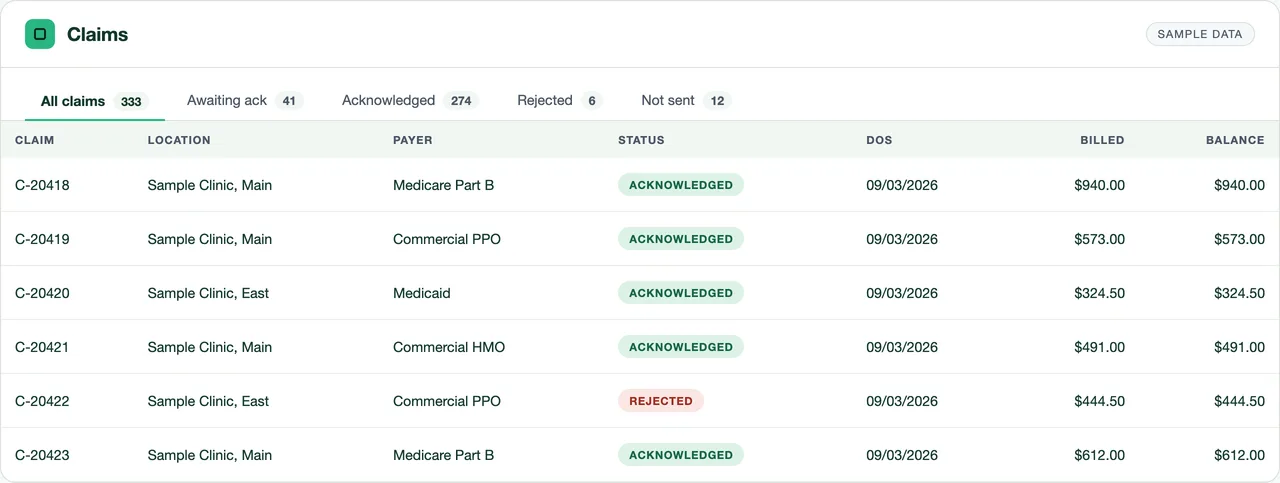
Task: Click the balance amount $612.00
Action: click(x=1239, y=455)
